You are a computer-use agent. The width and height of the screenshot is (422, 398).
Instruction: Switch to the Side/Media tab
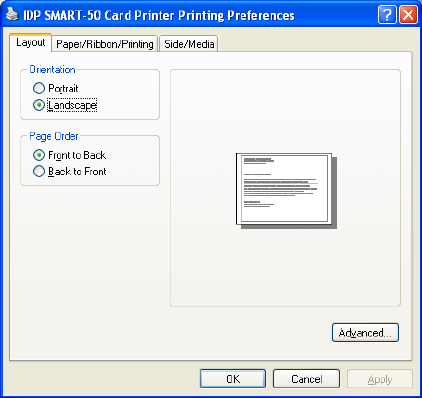[x=189, y=44]
